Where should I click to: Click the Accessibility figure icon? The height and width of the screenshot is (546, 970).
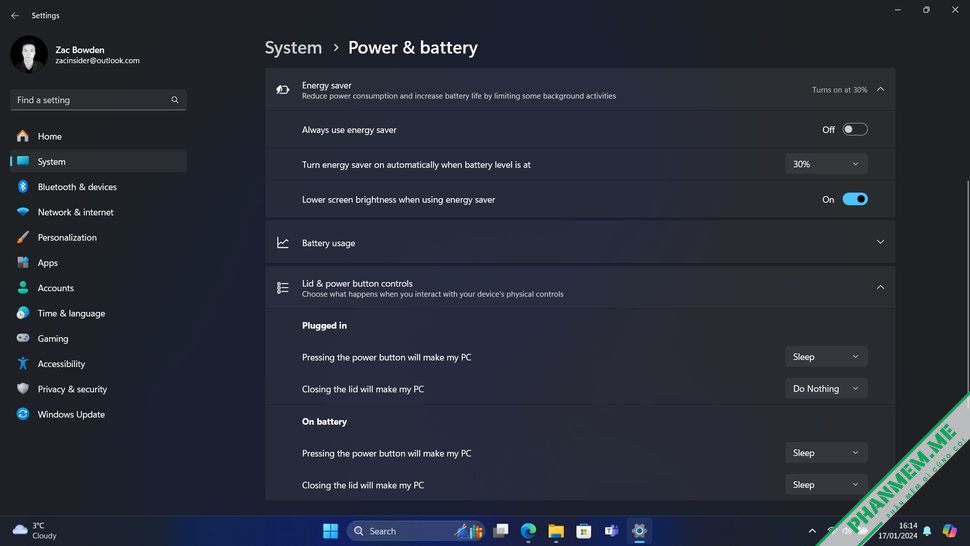click(23, 364)
